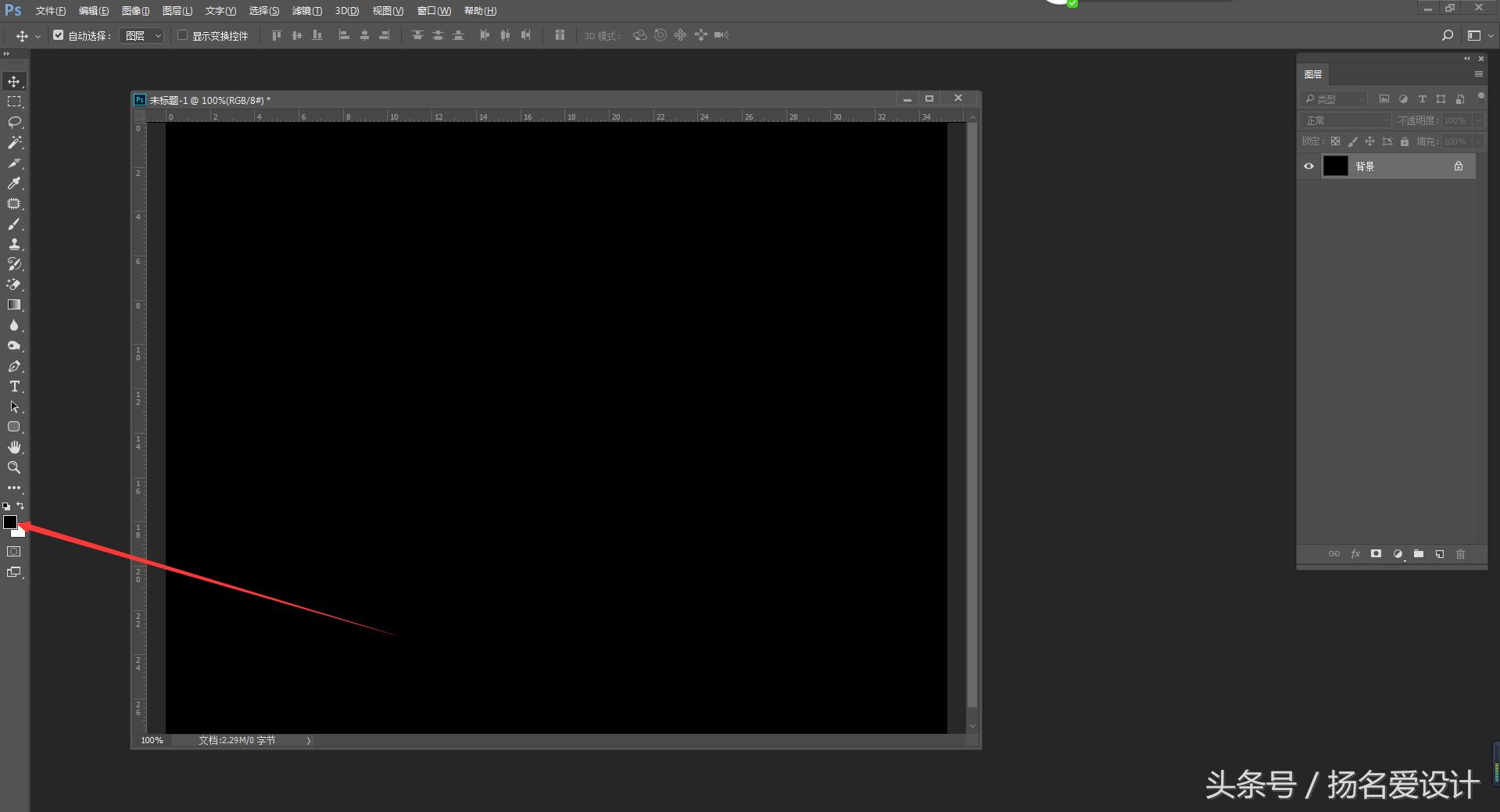The width and height of the screenshot is (1500, 812).
Task: Select the Hand tool
Action: (14, 447)
